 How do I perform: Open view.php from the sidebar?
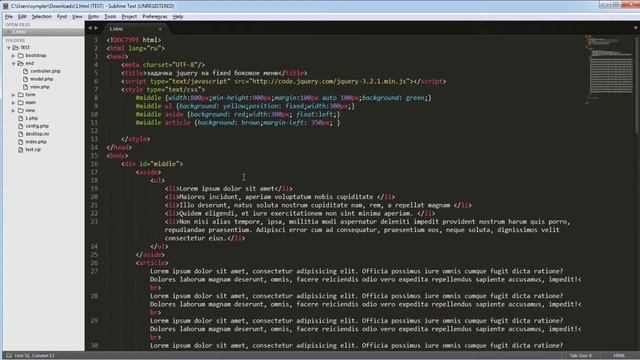pos(40,87)
